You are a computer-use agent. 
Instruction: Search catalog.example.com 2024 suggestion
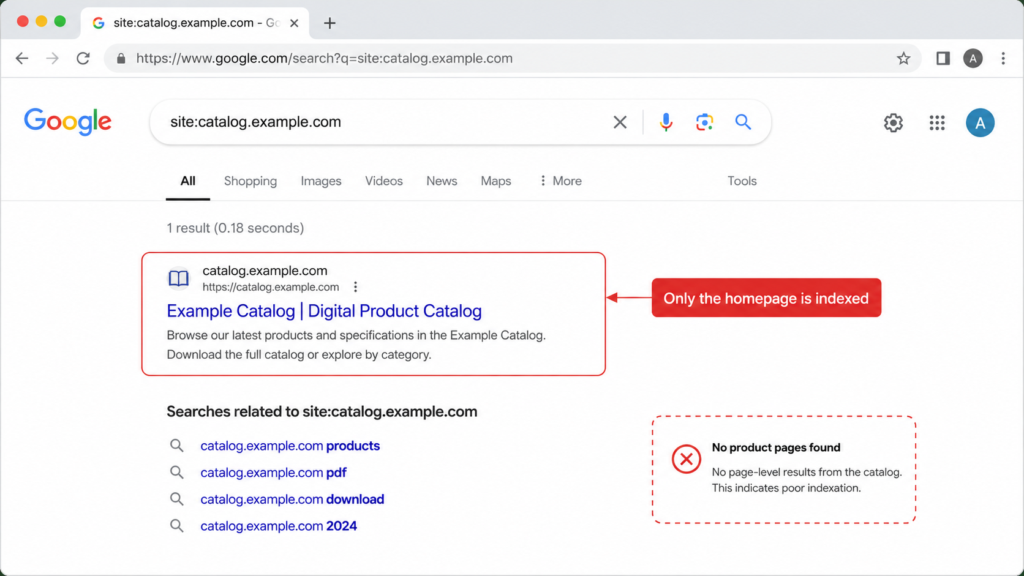[x=278, y=526]
